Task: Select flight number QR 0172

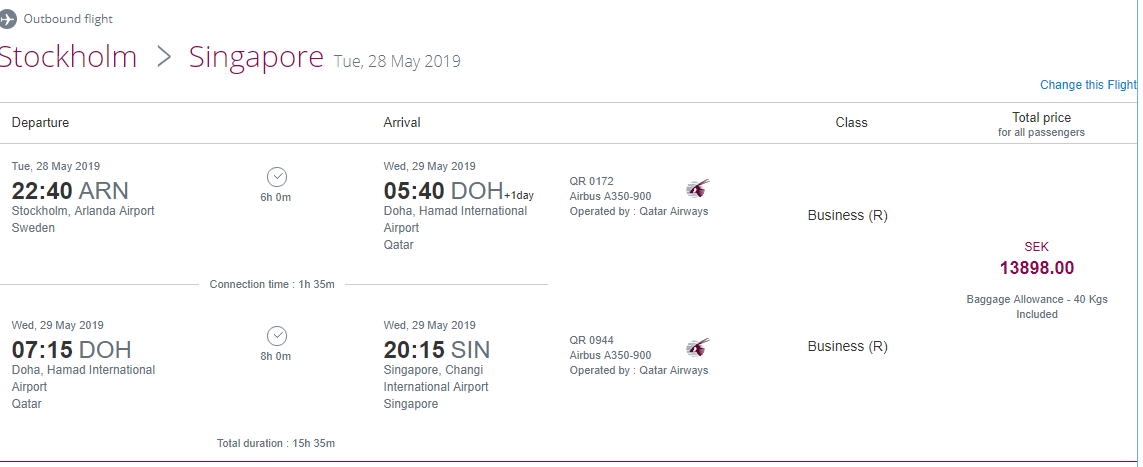Action: (592, 181)
